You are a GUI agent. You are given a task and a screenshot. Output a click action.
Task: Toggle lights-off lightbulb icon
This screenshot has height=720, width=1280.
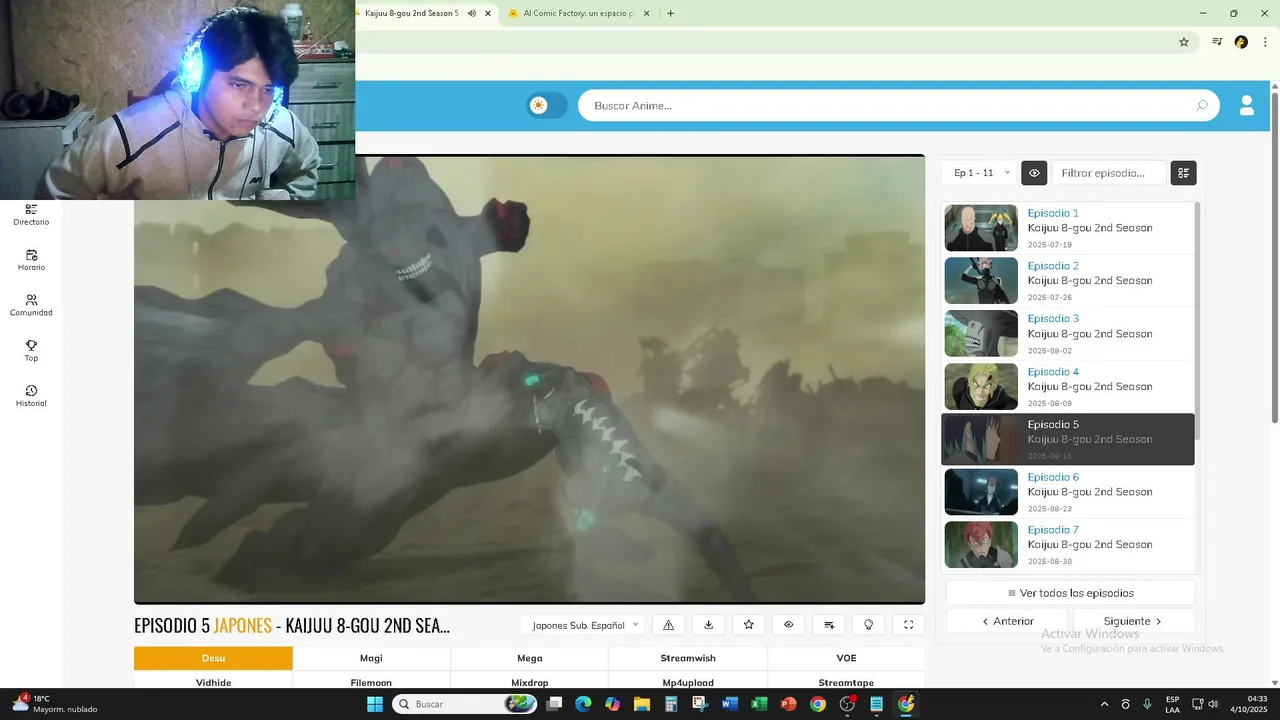868,625
